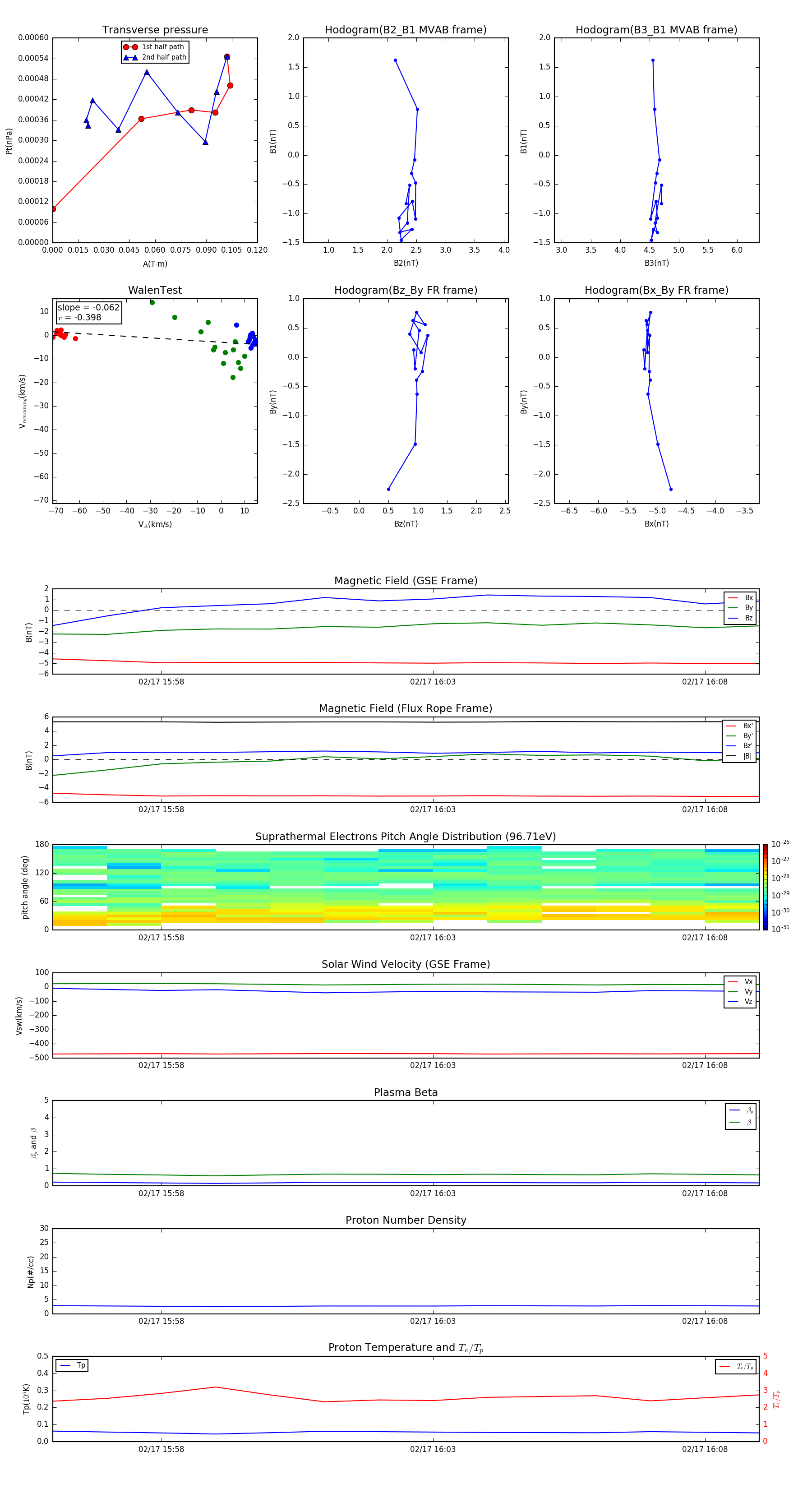
Task: Click the 'Magnetic Field (GSE Frame)' title
Action: [x=406, y=581]
